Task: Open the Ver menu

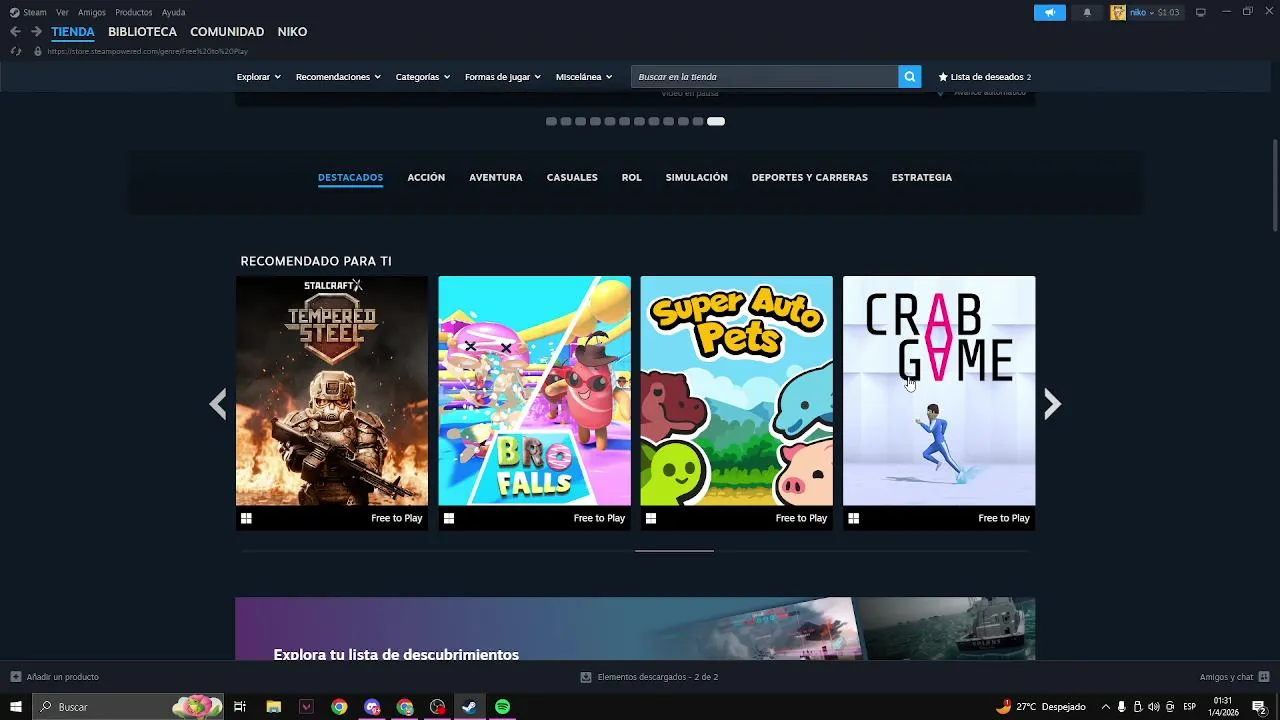Action: [x=62, y=12]
